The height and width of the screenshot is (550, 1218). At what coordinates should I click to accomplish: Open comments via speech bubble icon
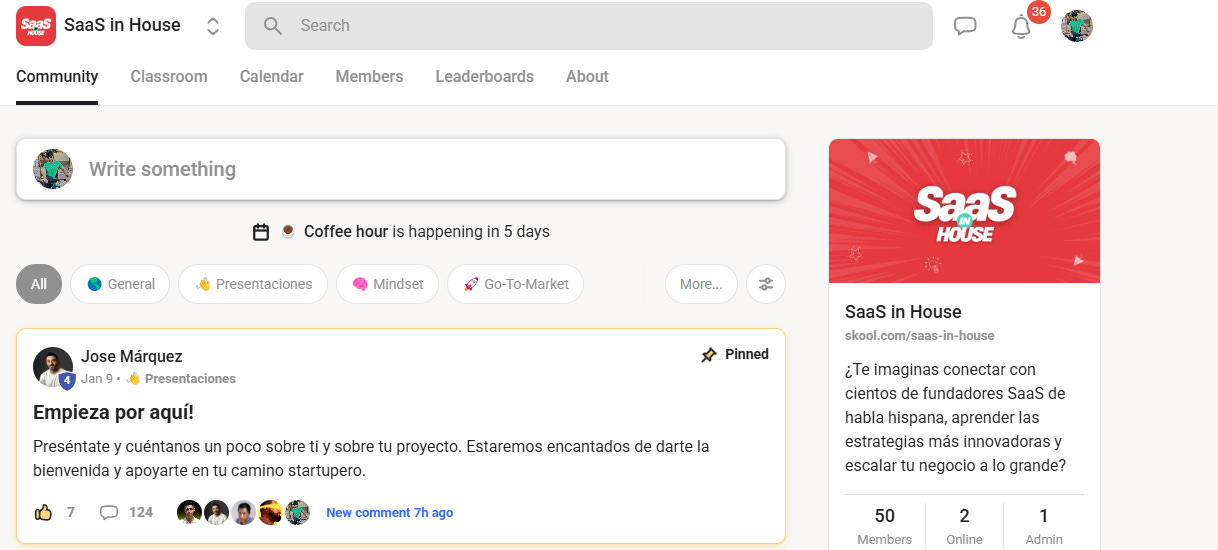click(109, 512)
